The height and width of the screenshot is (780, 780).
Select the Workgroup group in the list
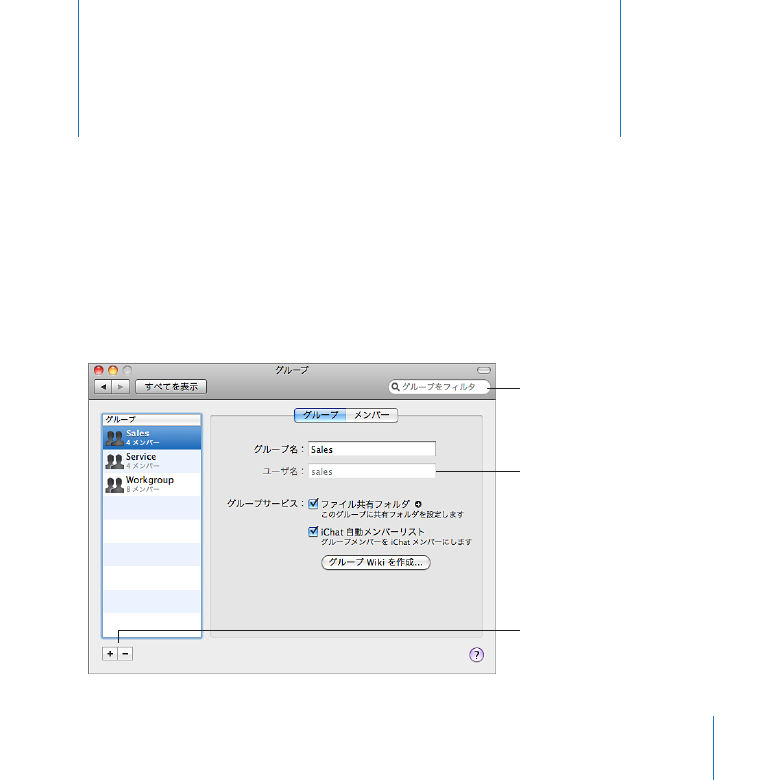point(152,485)
